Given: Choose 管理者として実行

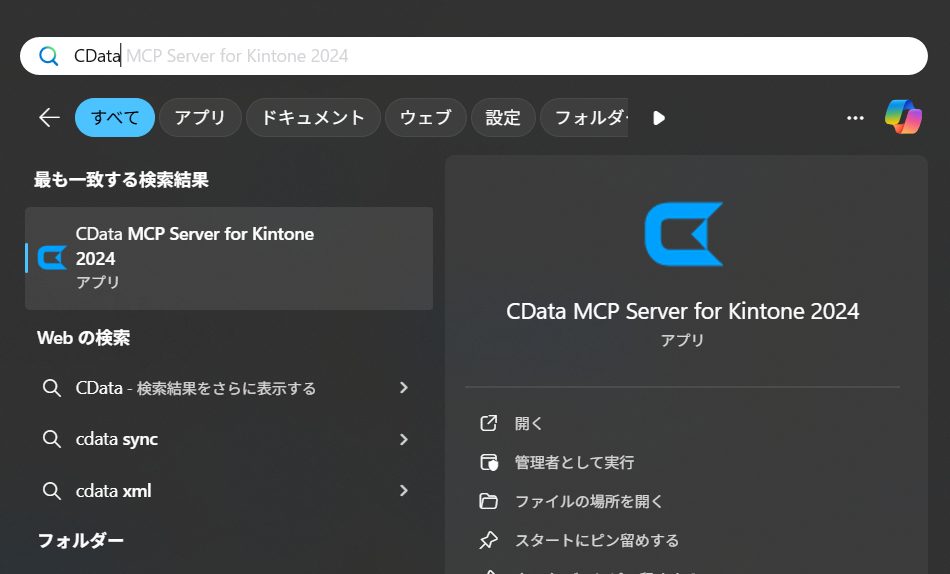Looking at the screenshot, I should click(x=574, y=462).
